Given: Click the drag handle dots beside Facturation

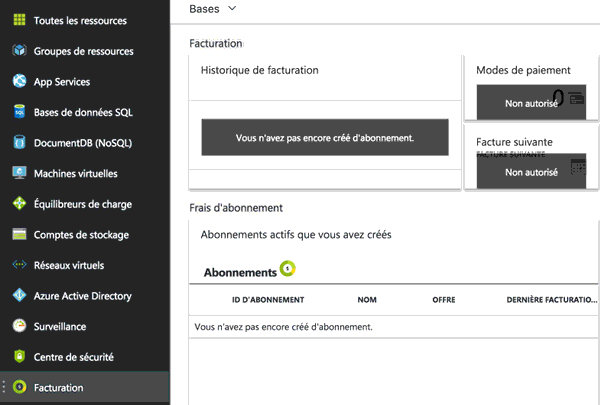Looking at the screenshot, I should point(4,387).
